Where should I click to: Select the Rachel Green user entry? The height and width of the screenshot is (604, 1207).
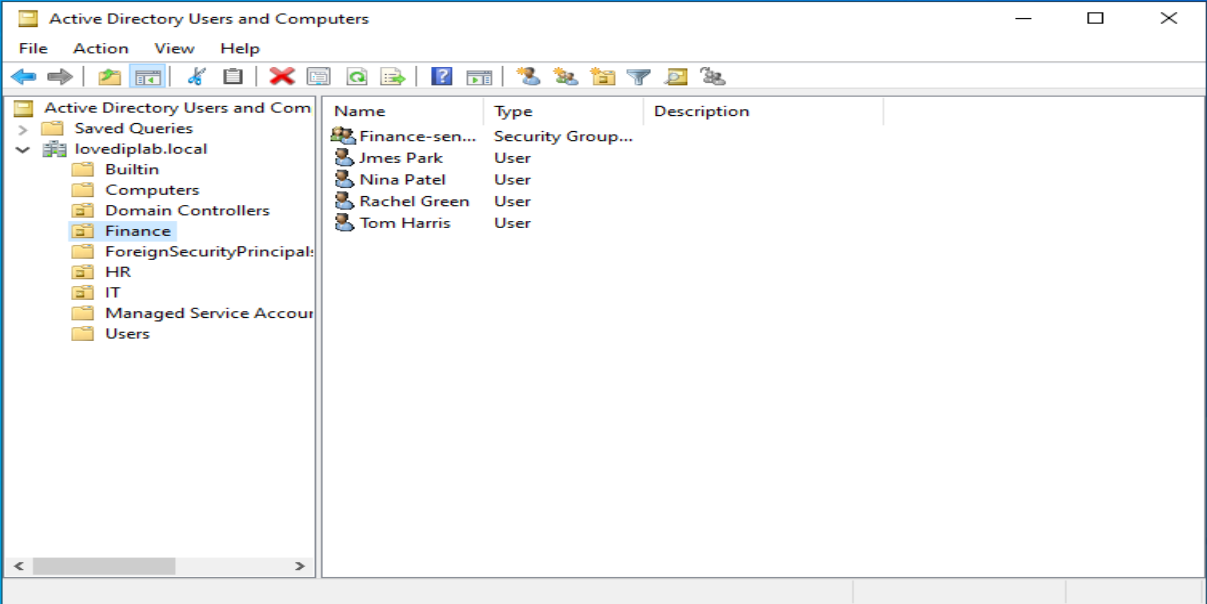(x=413, y=201)
